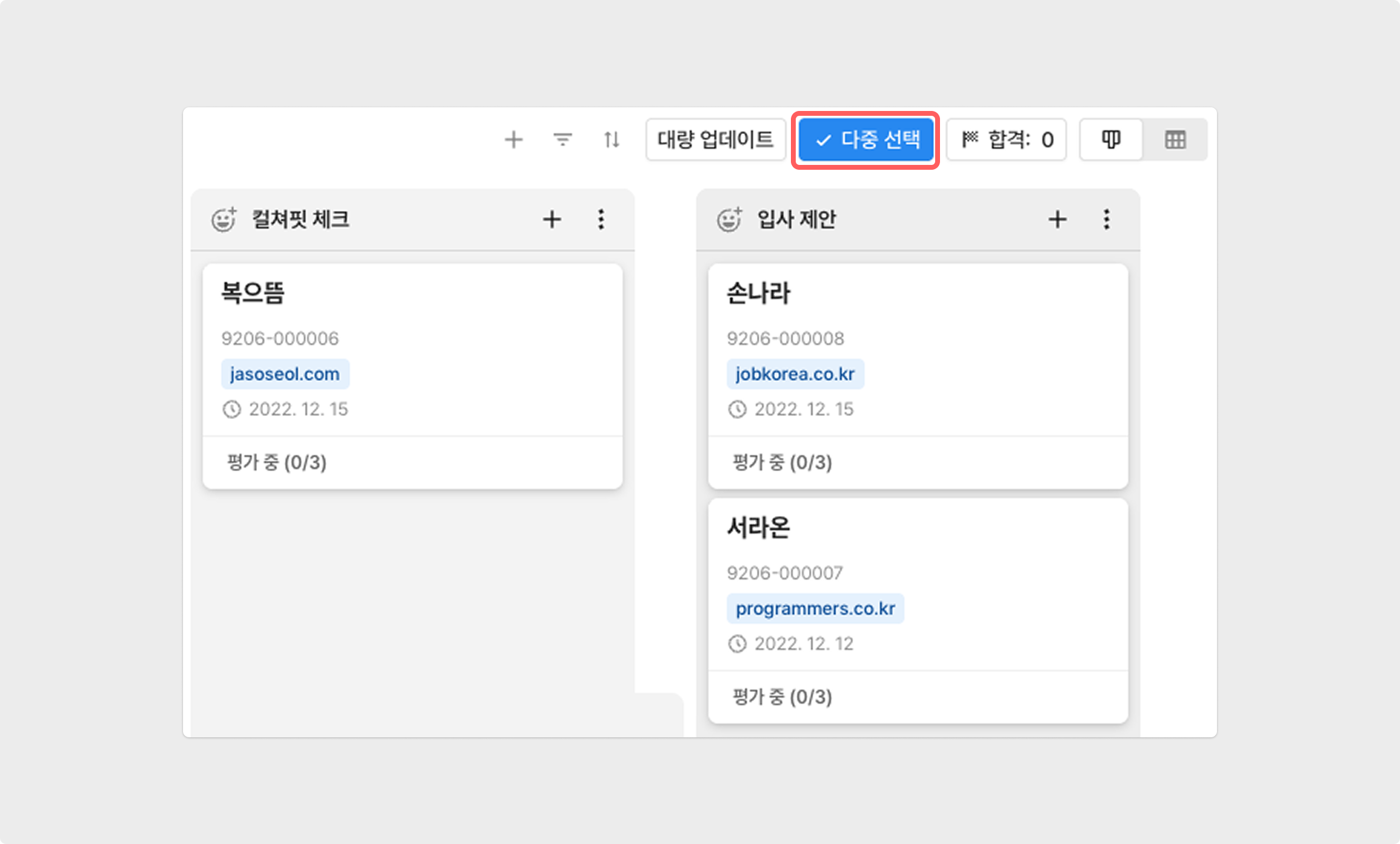Click the date 2022. 12. 15 on 복으뜸 card
This screenshot has height=844, width=1400.
click(299, 409)
